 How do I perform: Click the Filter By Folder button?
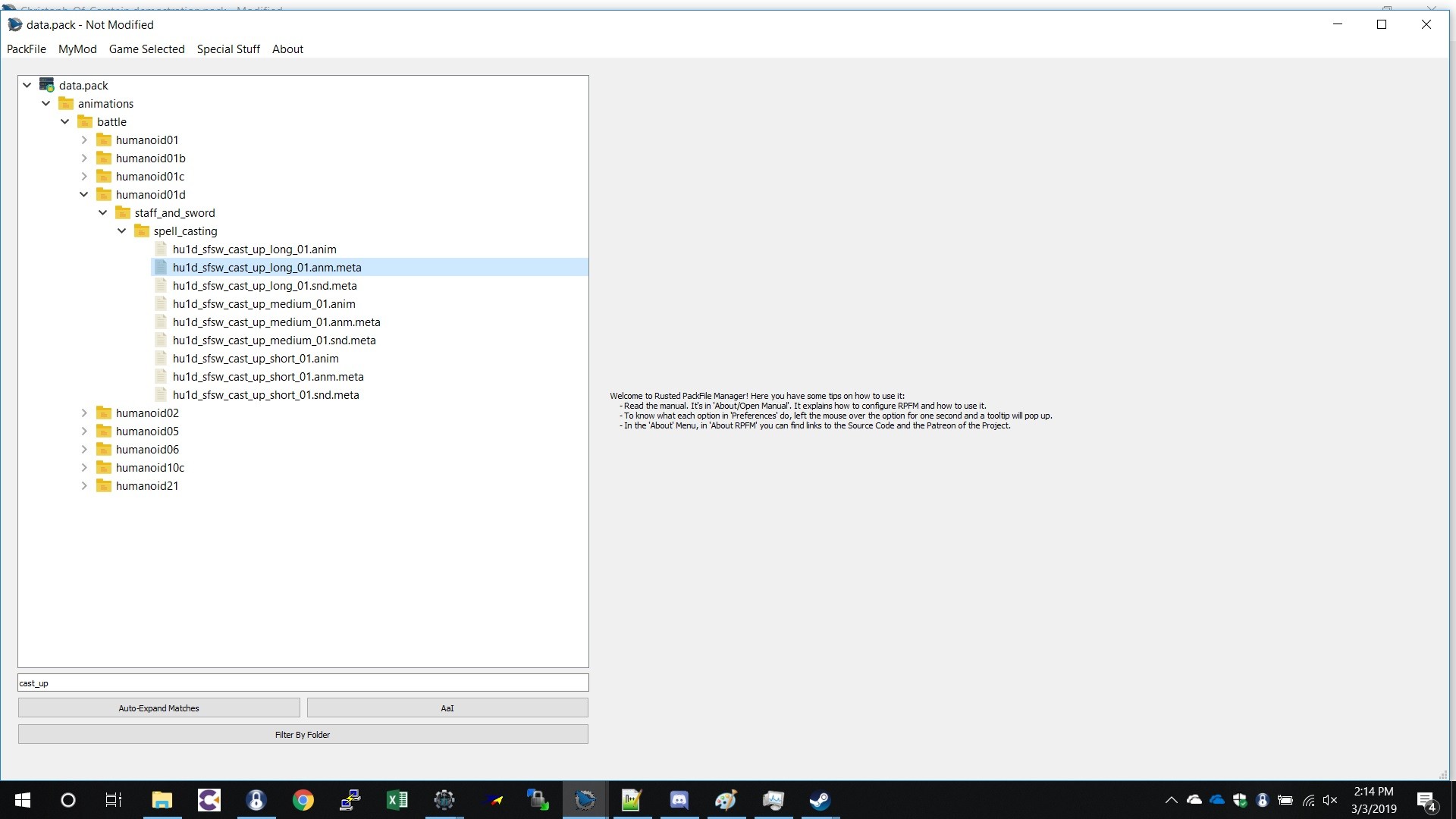[x=302, y=734]
